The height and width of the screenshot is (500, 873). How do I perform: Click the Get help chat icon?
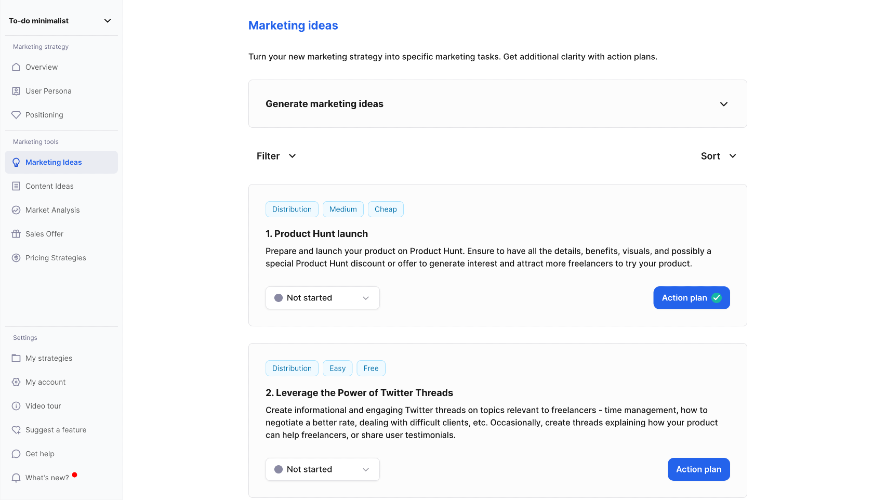click(x=16, y=454)
